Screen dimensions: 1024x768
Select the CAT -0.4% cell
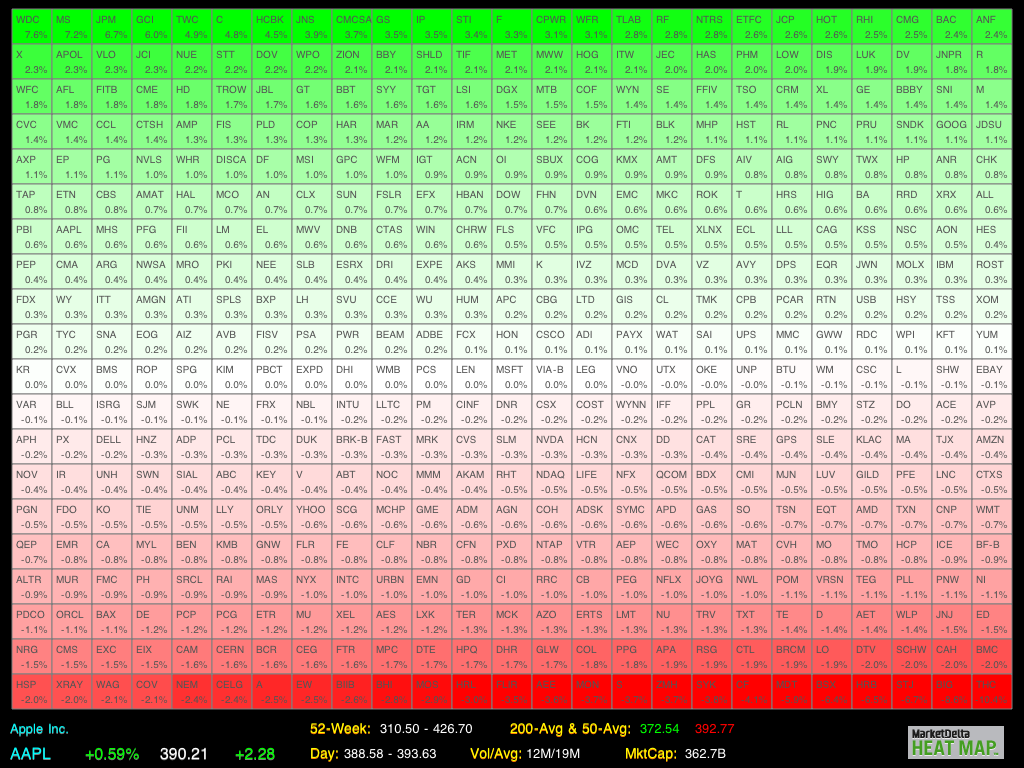[711, 447]
